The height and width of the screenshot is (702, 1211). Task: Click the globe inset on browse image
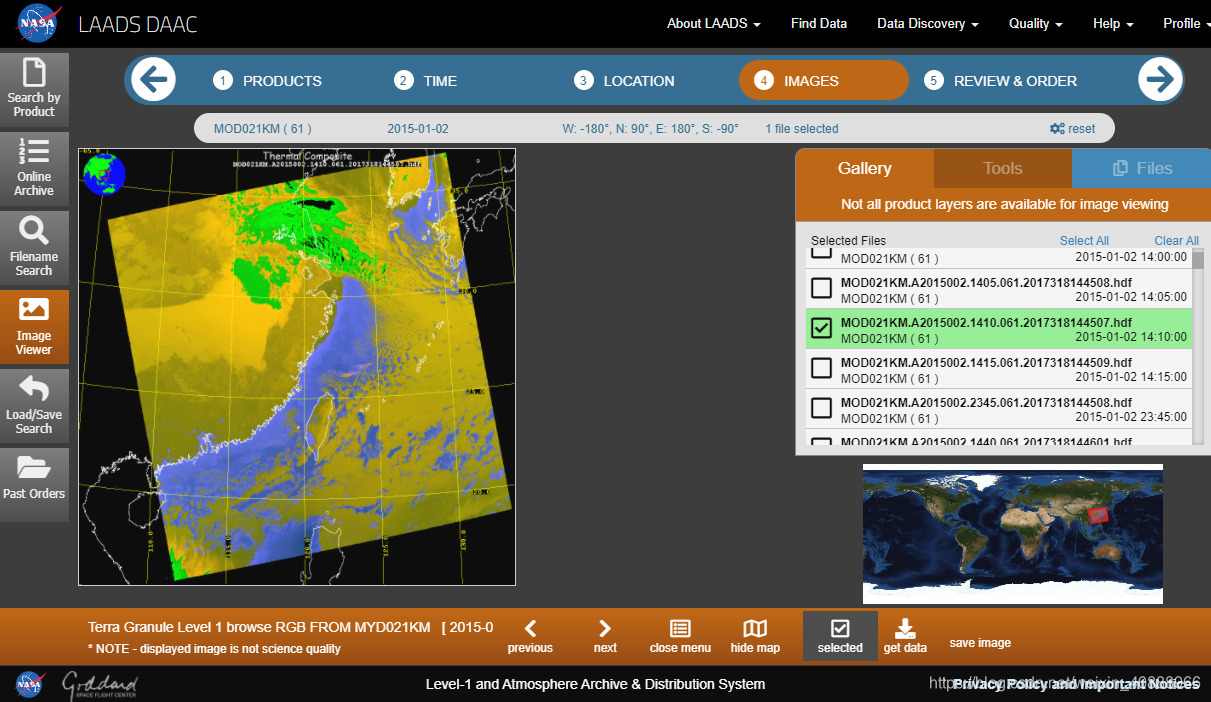tap(105, 174)
